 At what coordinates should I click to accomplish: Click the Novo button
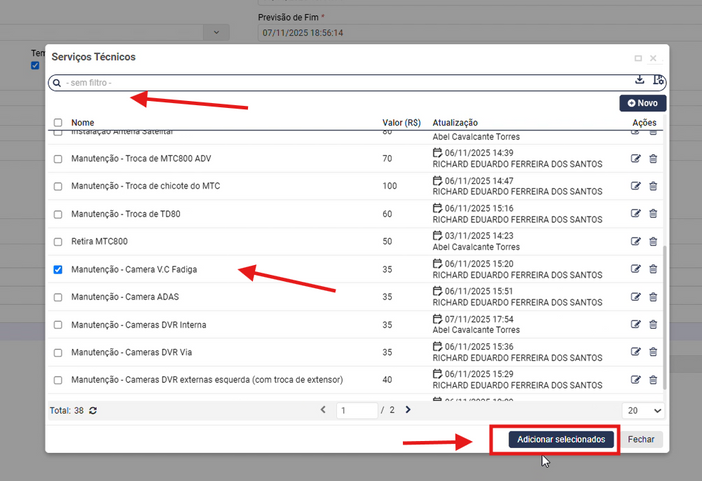point(642,103)
